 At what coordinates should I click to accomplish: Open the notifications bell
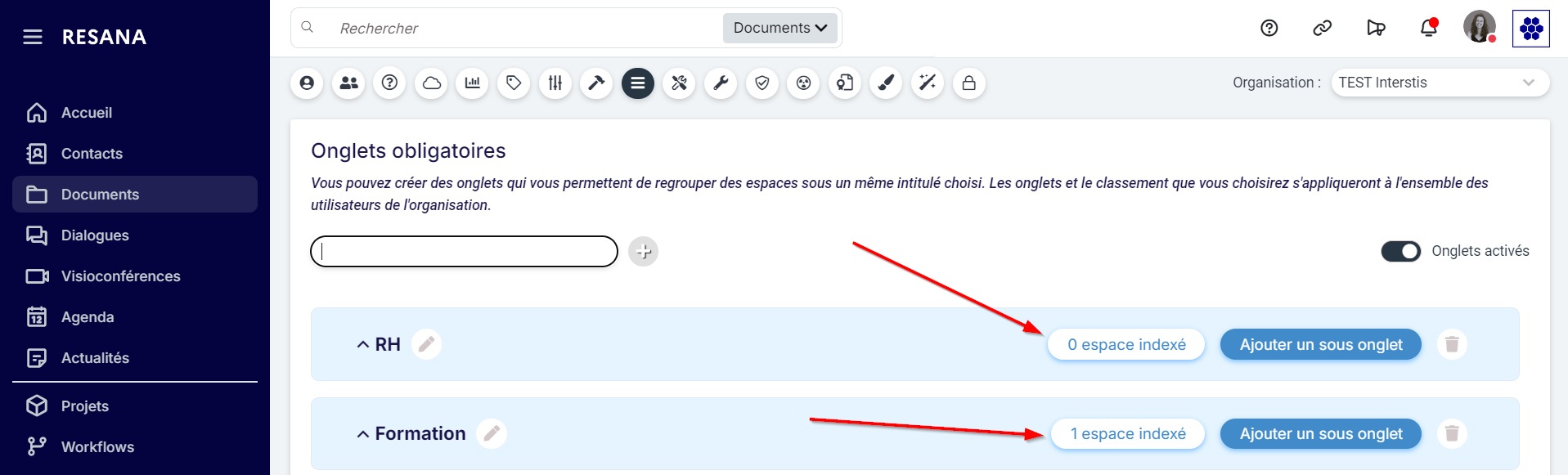tap(1429, 28)
